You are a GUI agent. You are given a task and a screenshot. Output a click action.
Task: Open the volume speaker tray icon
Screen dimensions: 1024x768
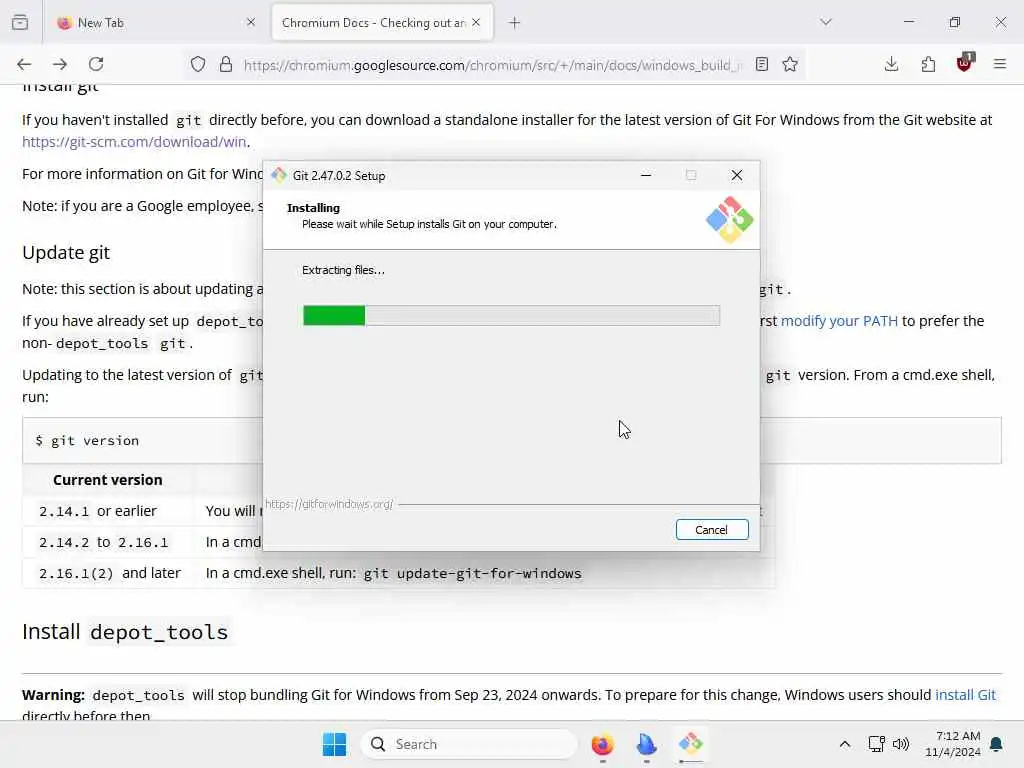pos(901,744)
